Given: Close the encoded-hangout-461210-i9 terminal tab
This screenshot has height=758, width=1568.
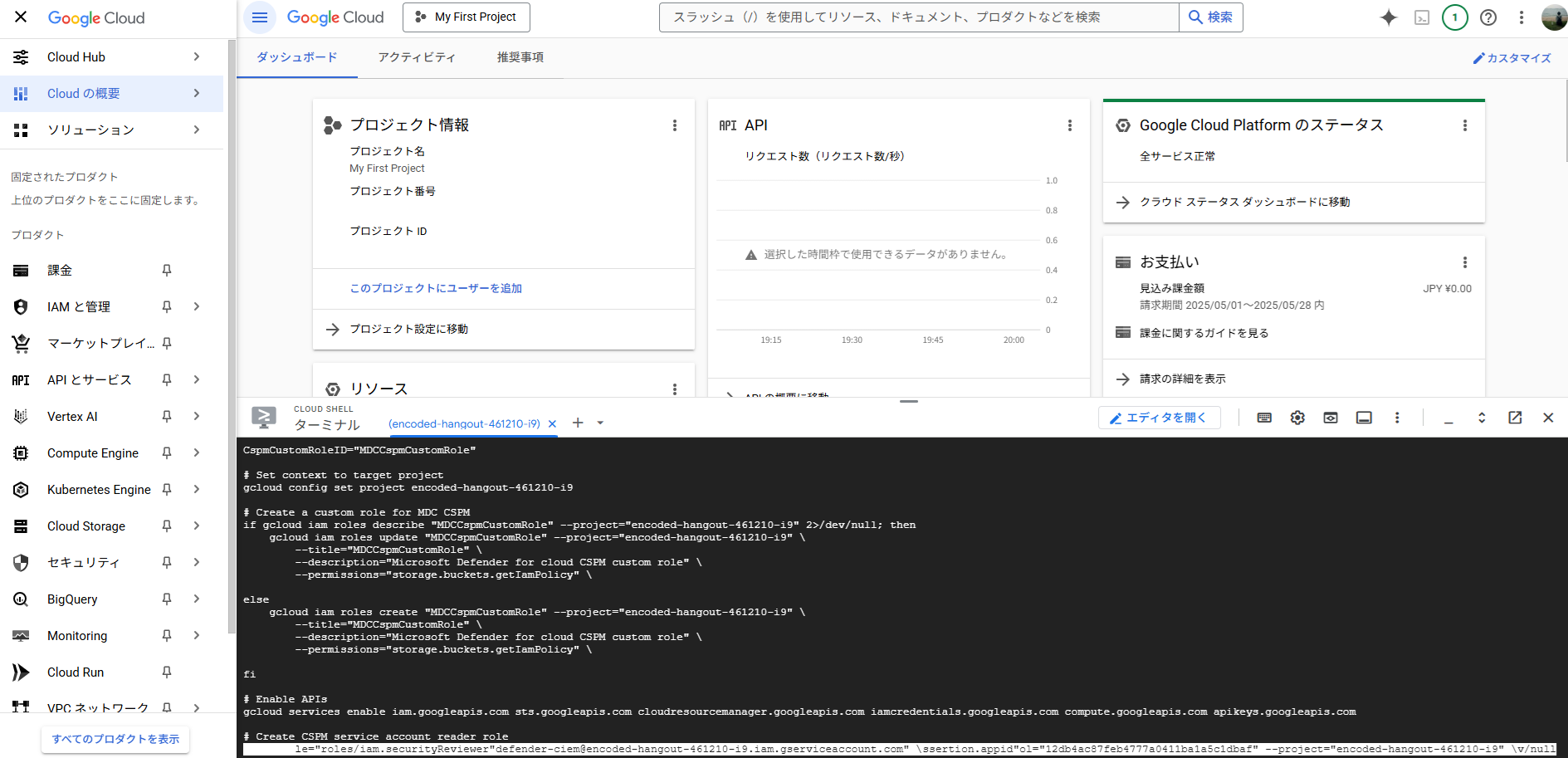Looking at the screenshot, I should pos(552,424).
